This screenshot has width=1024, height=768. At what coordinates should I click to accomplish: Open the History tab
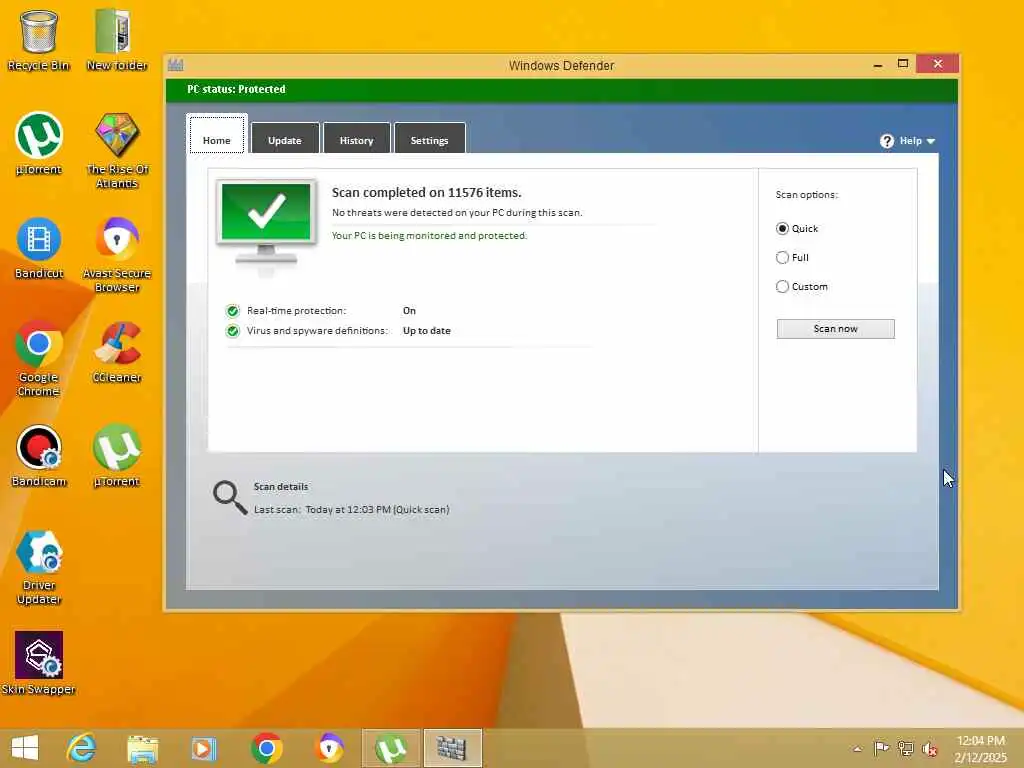coord(357,138)
